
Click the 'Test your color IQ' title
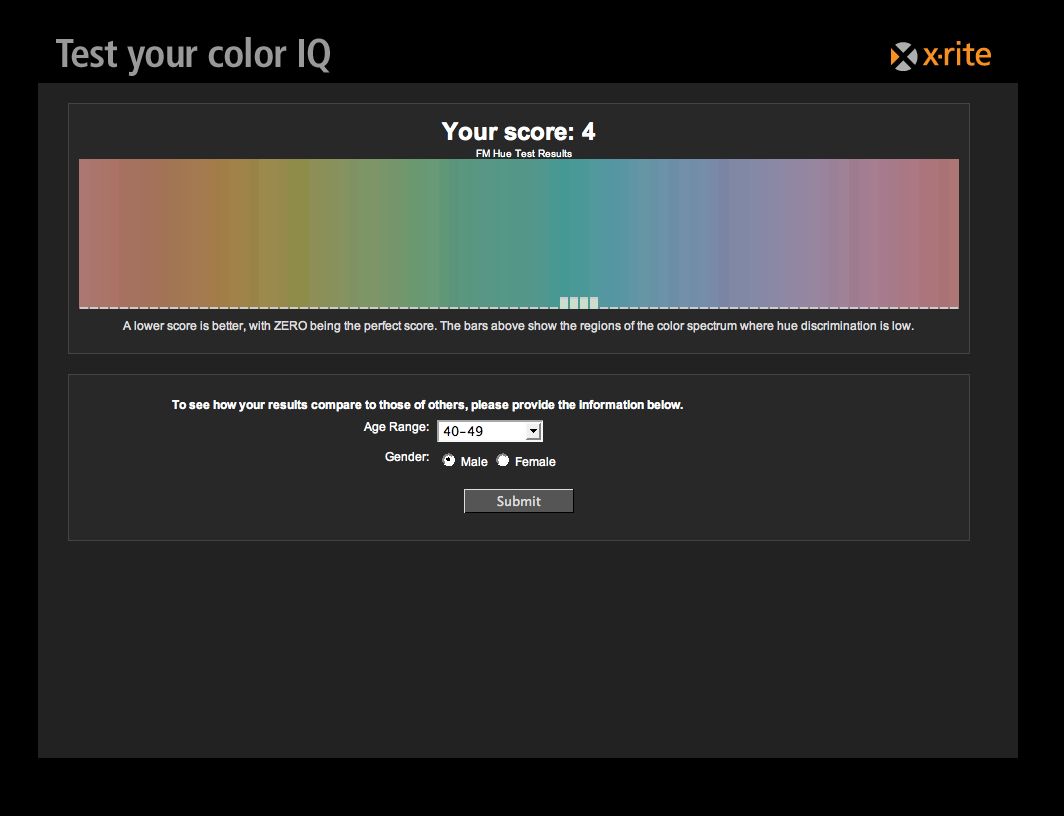click(193, 54)
